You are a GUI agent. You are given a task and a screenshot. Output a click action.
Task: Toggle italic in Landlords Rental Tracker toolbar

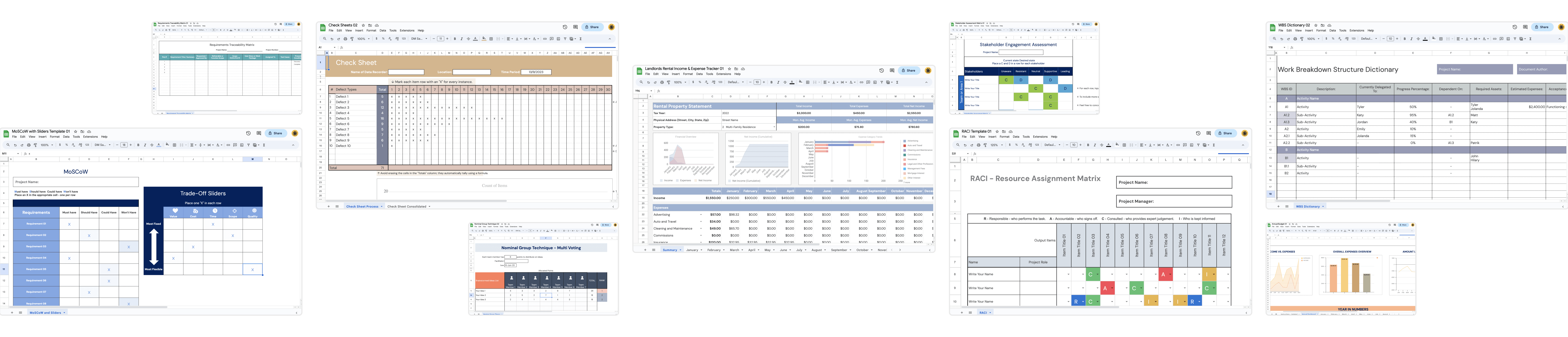coord(779,82)
